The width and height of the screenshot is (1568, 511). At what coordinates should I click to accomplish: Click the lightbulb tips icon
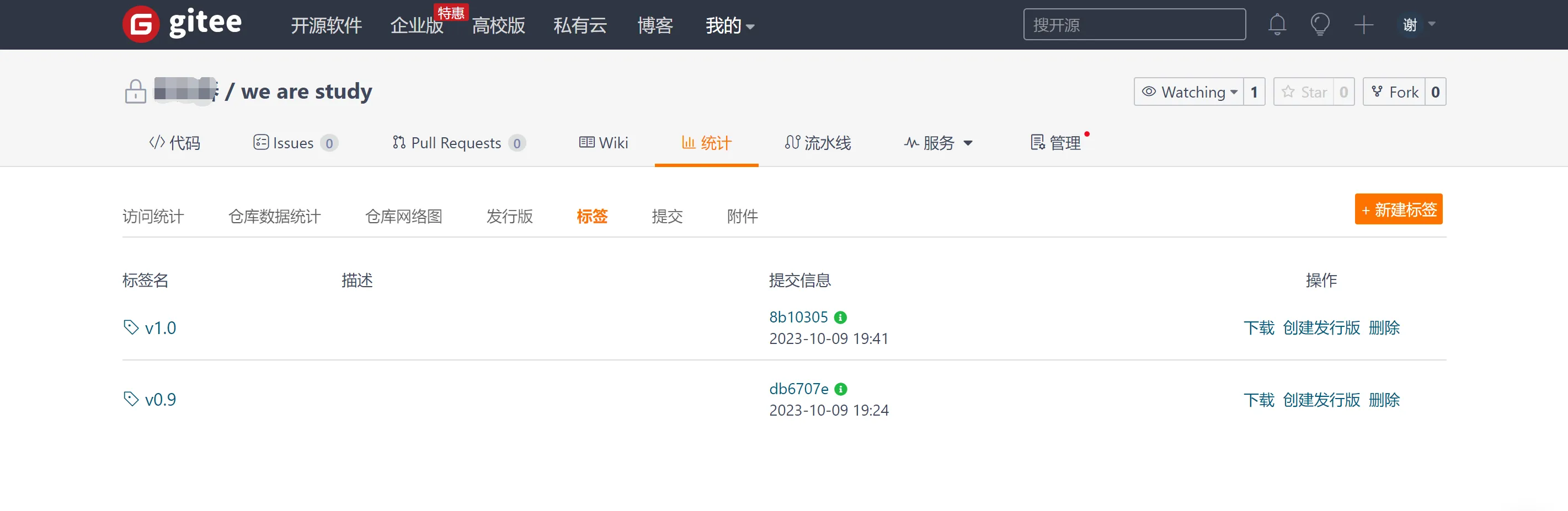point(1319,24)
